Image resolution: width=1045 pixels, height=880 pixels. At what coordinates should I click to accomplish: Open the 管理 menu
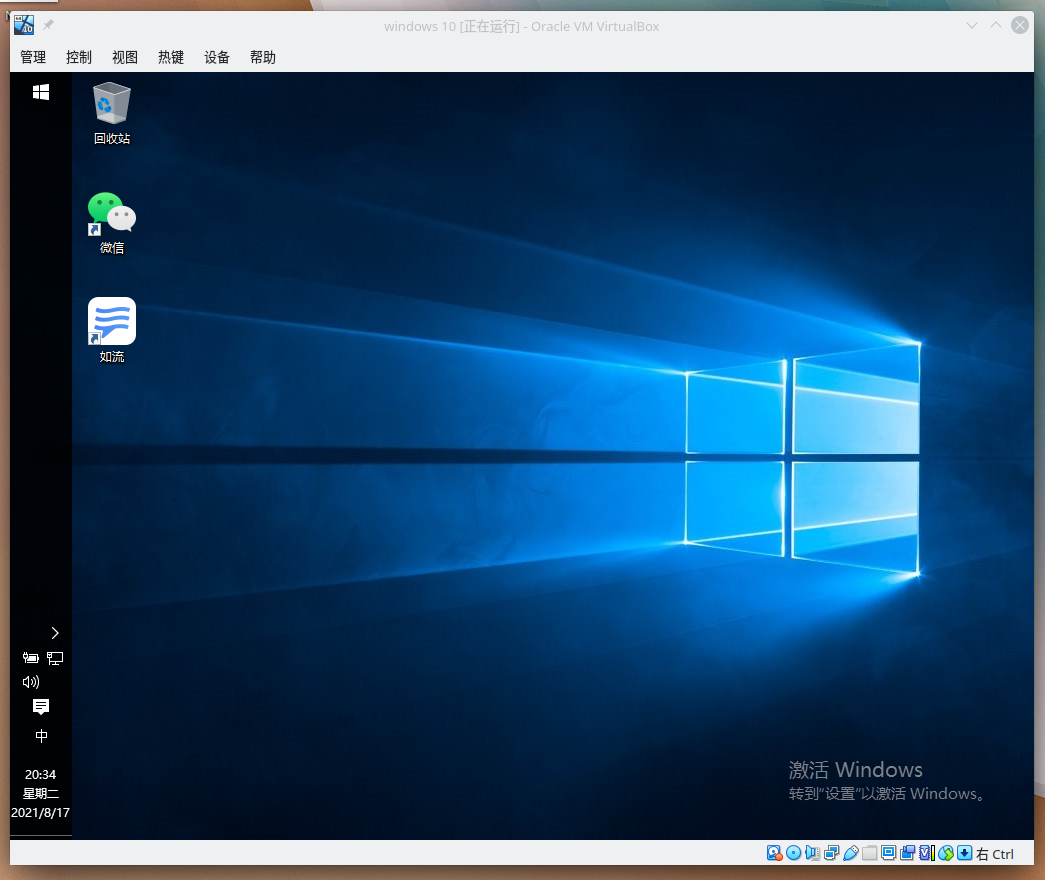click(x=33, y=57)
